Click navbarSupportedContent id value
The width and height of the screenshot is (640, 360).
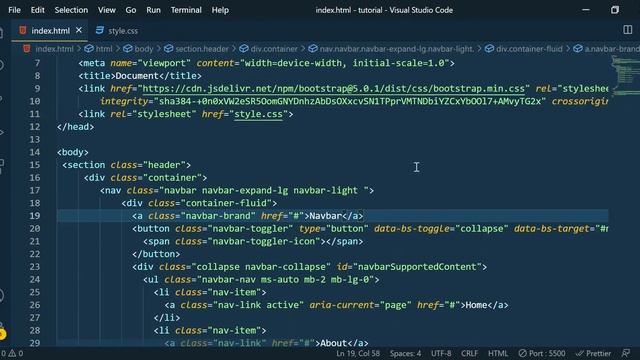click(x=417, y=267)
